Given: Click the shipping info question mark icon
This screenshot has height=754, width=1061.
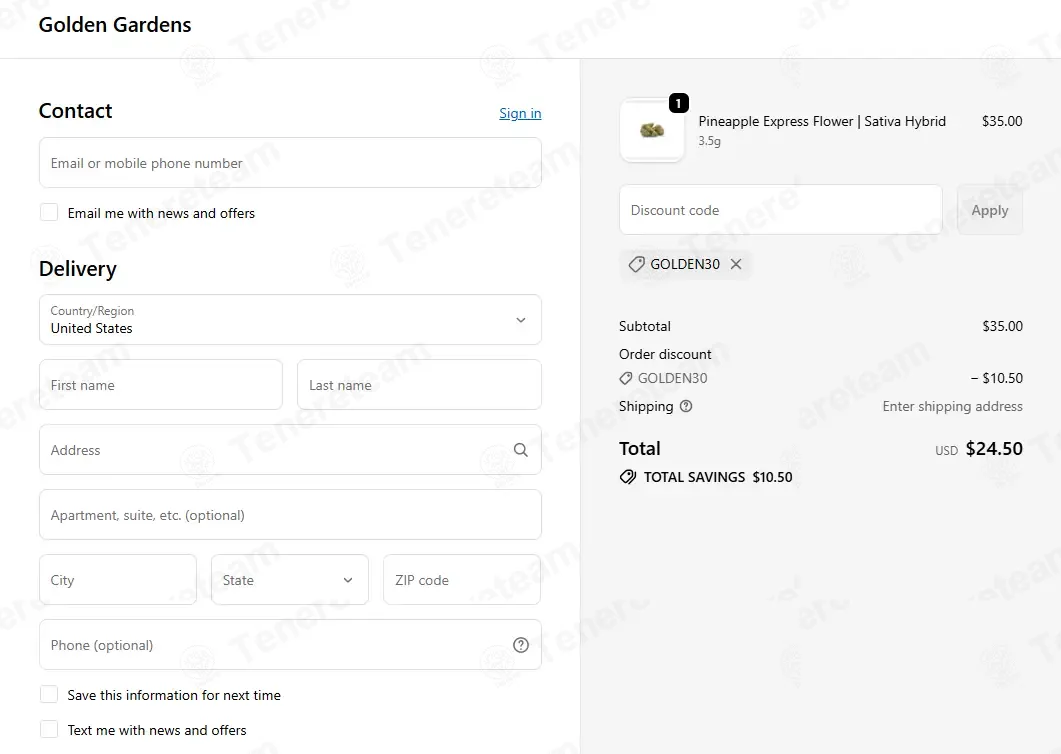Looking at the screenshot, I should 685,406.
